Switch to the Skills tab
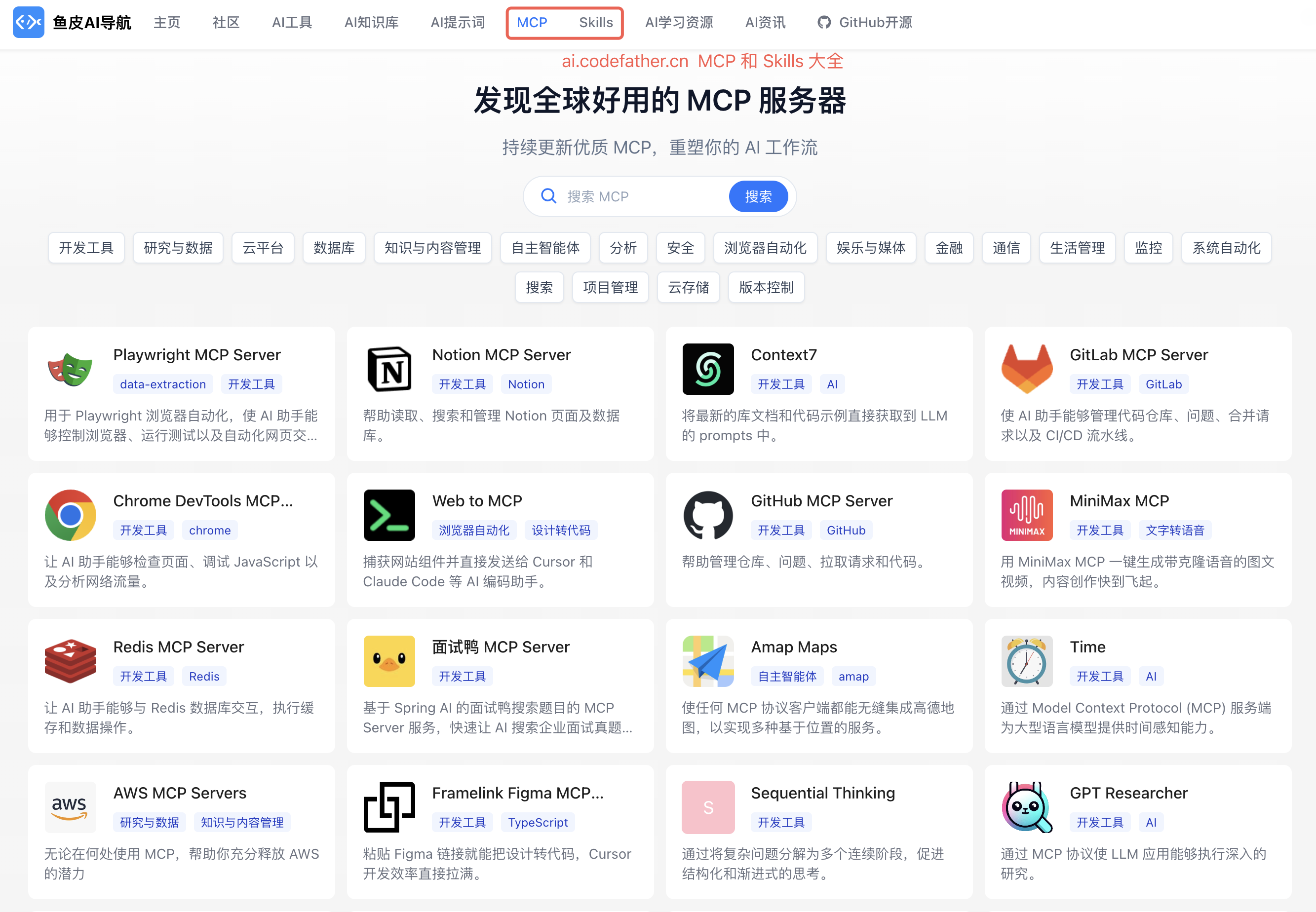This screenshot has height=912, width=1316. click(x=595, y=22)
